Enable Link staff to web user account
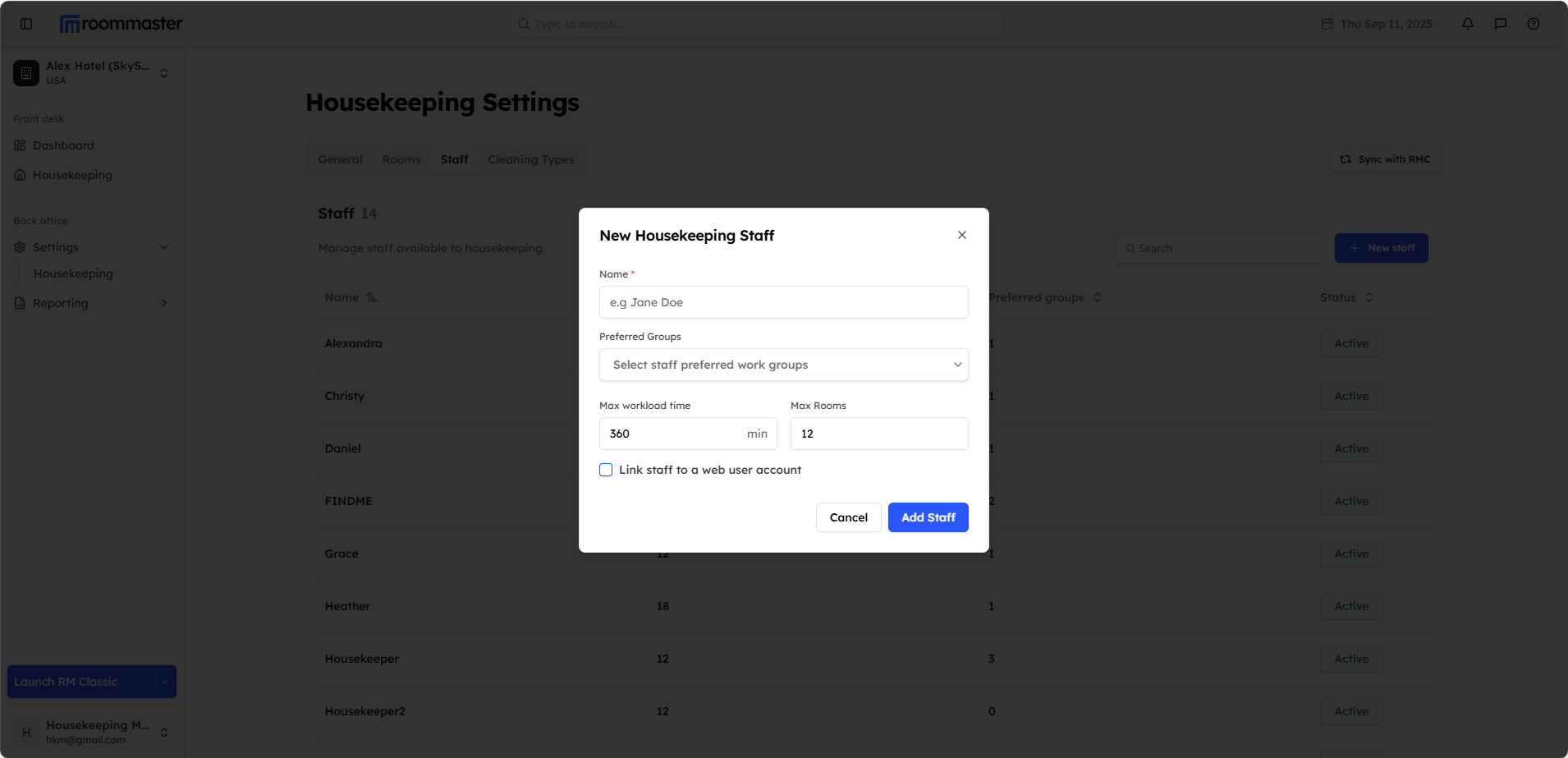 [x=606, y=470]
